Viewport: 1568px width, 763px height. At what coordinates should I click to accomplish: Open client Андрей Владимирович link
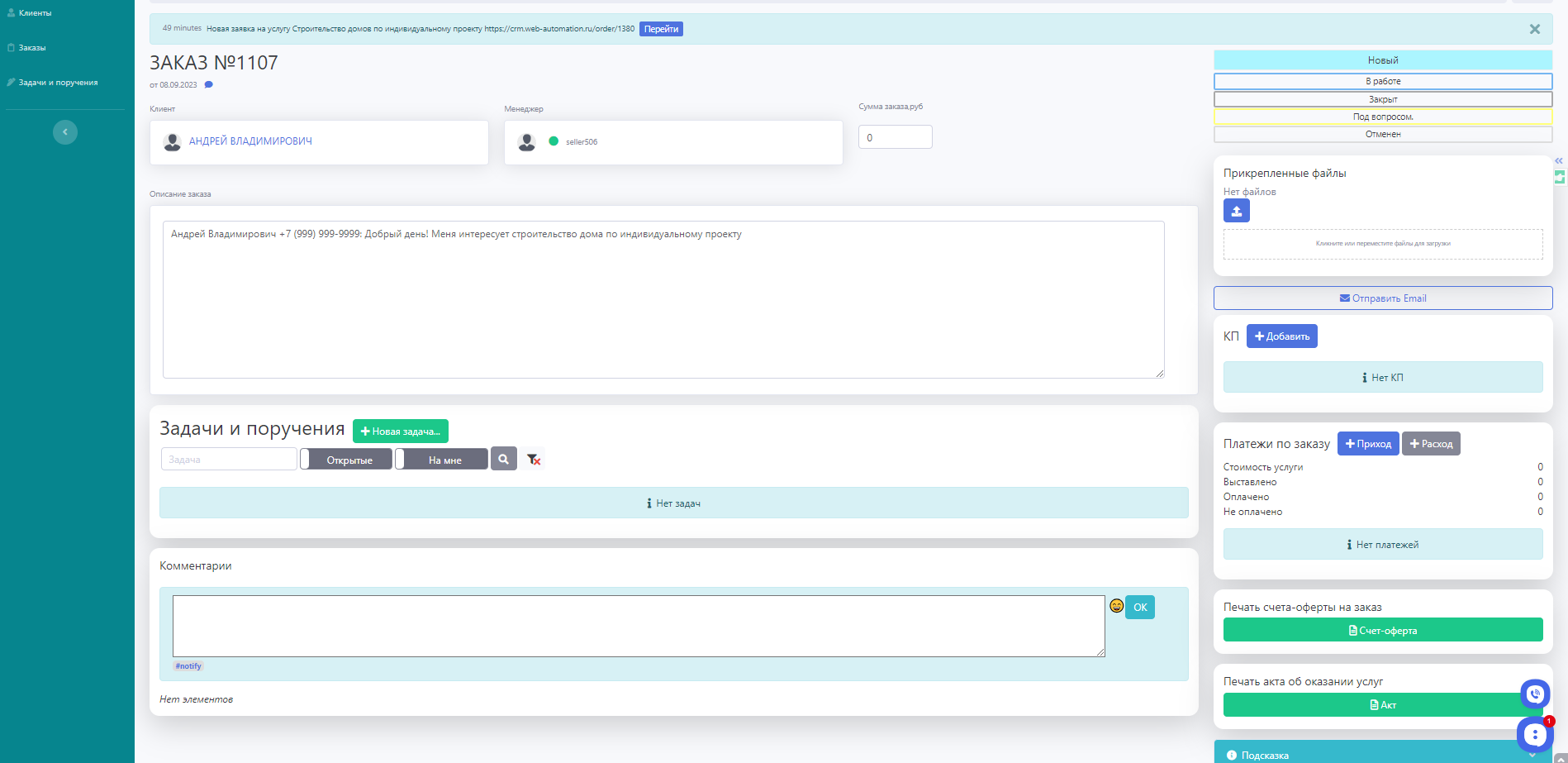250,141
